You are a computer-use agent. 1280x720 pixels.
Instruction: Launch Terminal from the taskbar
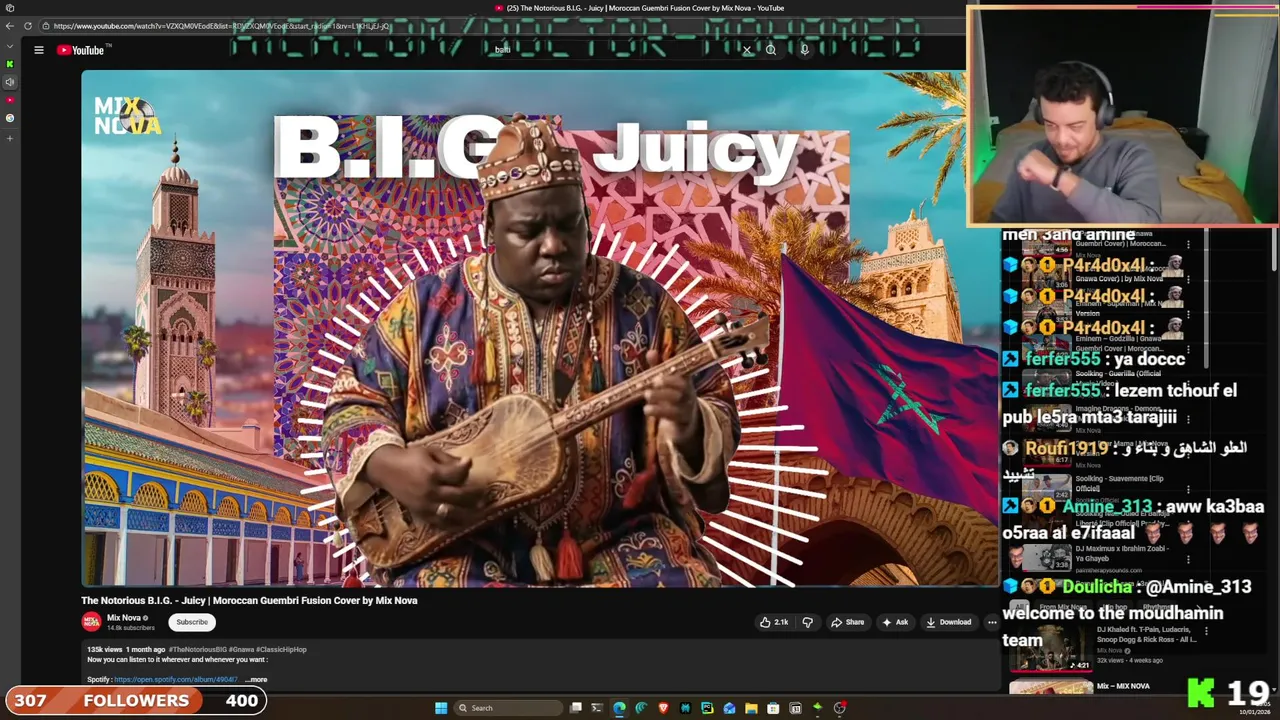[x=597, y=708]
